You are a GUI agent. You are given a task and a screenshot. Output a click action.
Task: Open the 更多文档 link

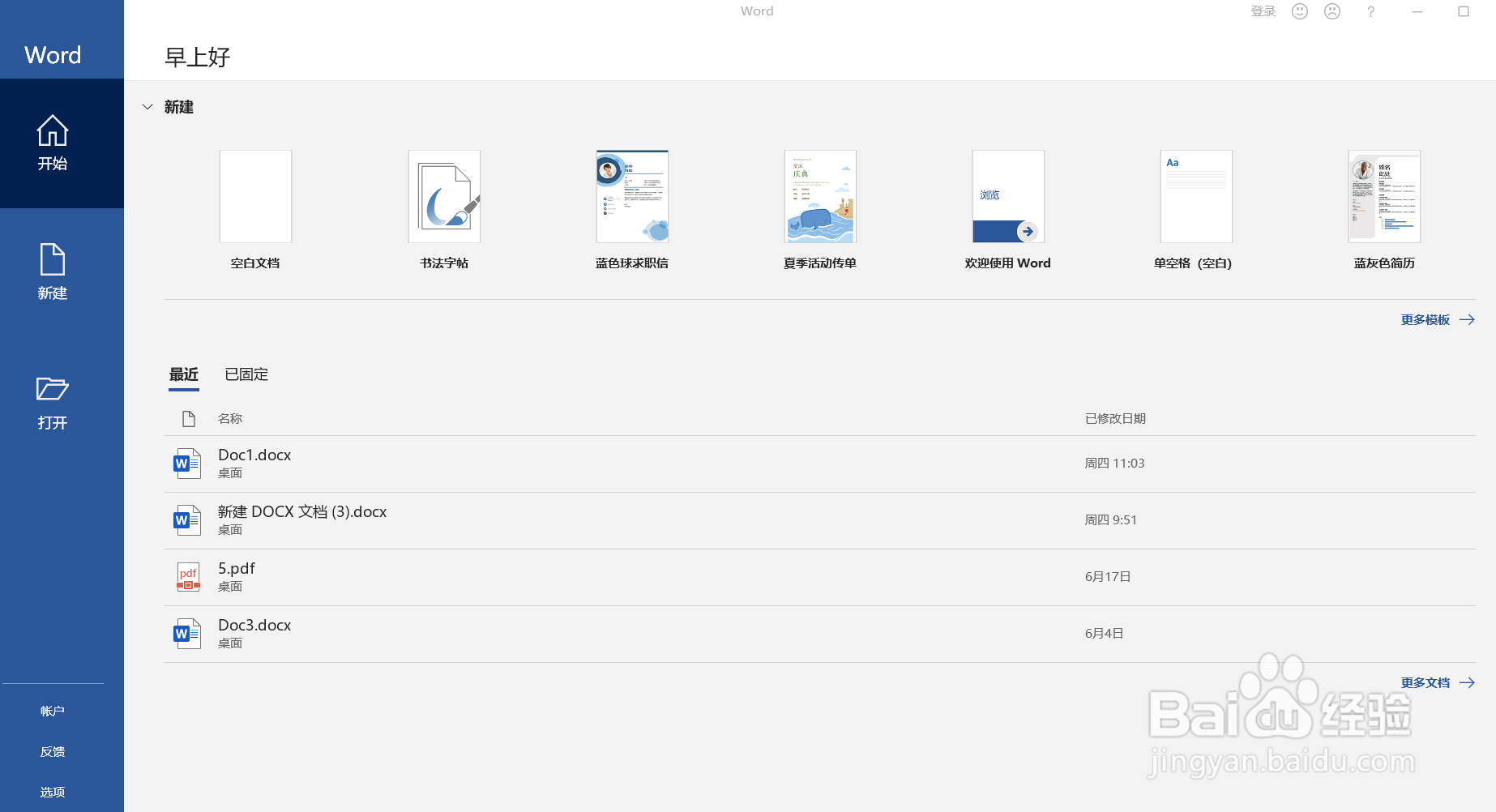click(x=1425, y=683)
